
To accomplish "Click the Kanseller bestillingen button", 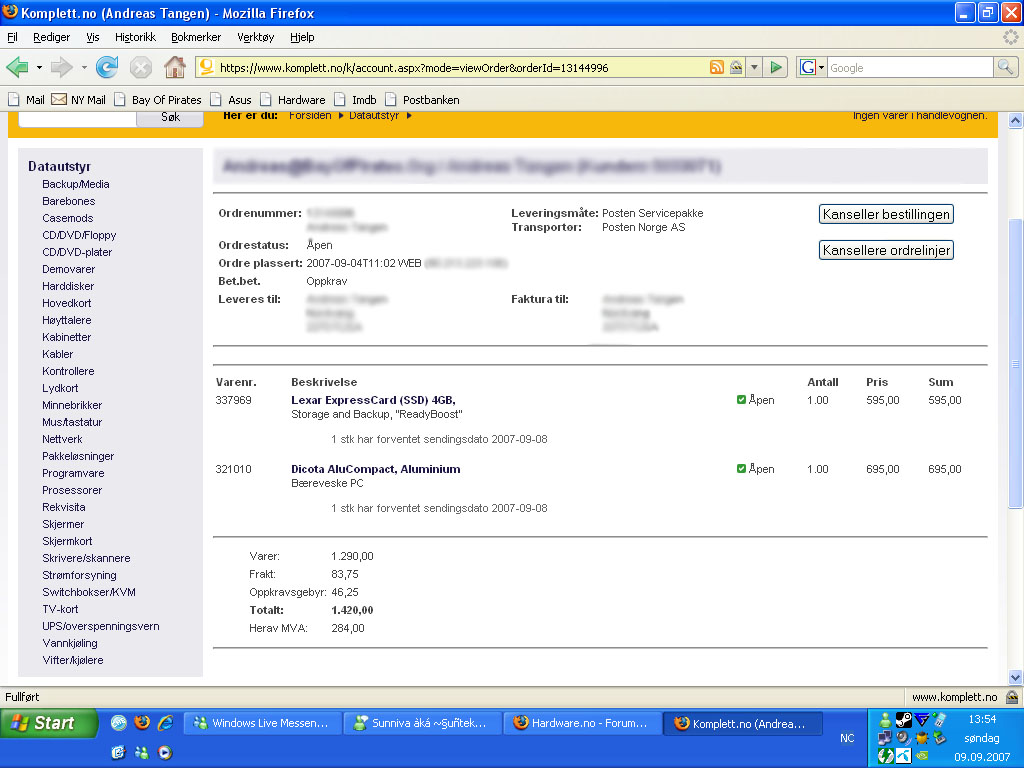I will tap(886, 214).
